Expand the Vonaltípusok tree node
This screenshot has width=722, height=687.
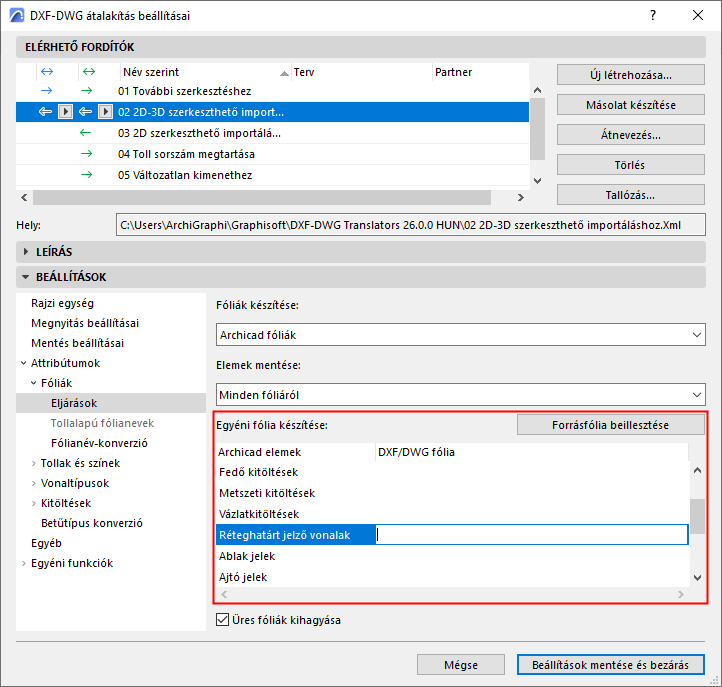click(x=34, y=483)
